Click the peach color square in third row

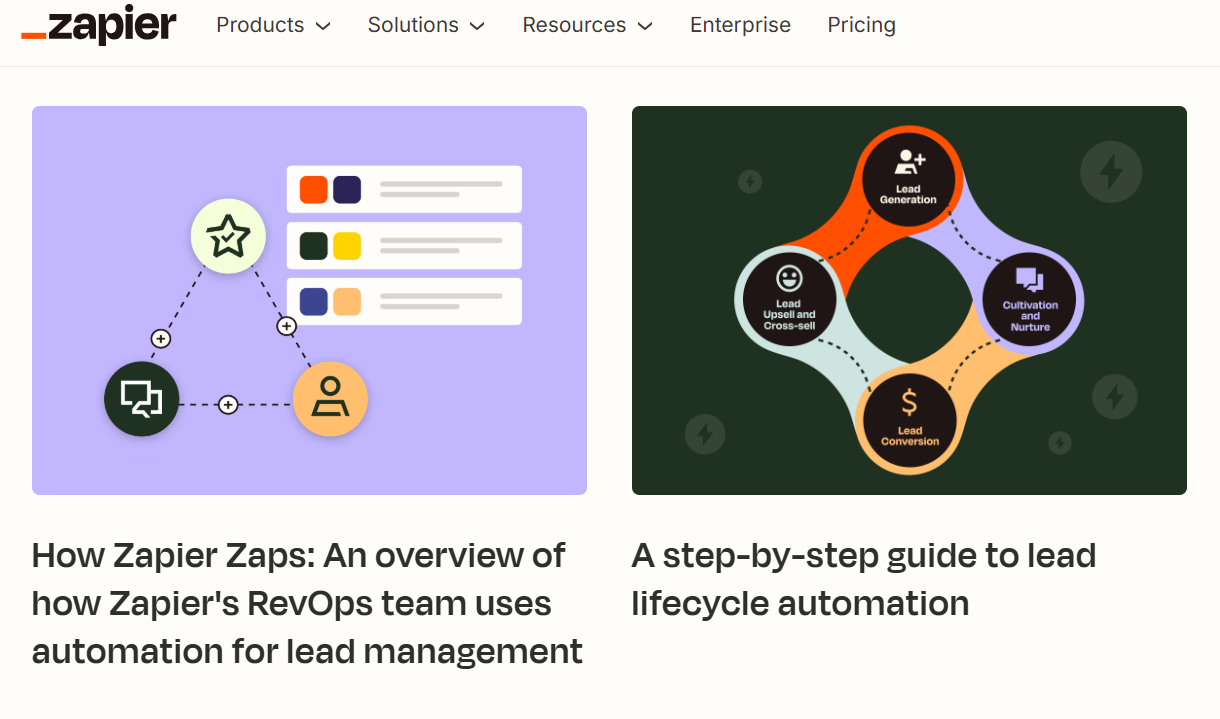pos(347,301)
